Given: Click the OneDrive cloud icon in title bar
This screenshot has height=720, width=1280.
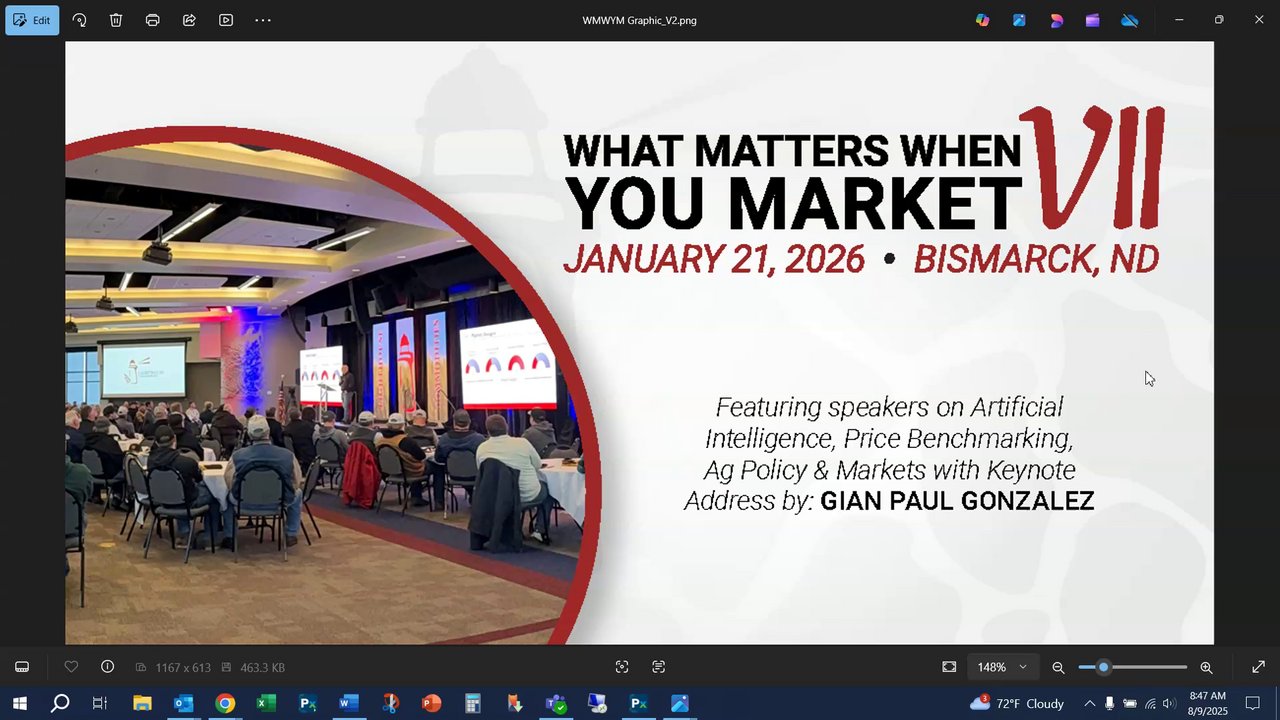Looking at the screenshot, I should 1130,20.
